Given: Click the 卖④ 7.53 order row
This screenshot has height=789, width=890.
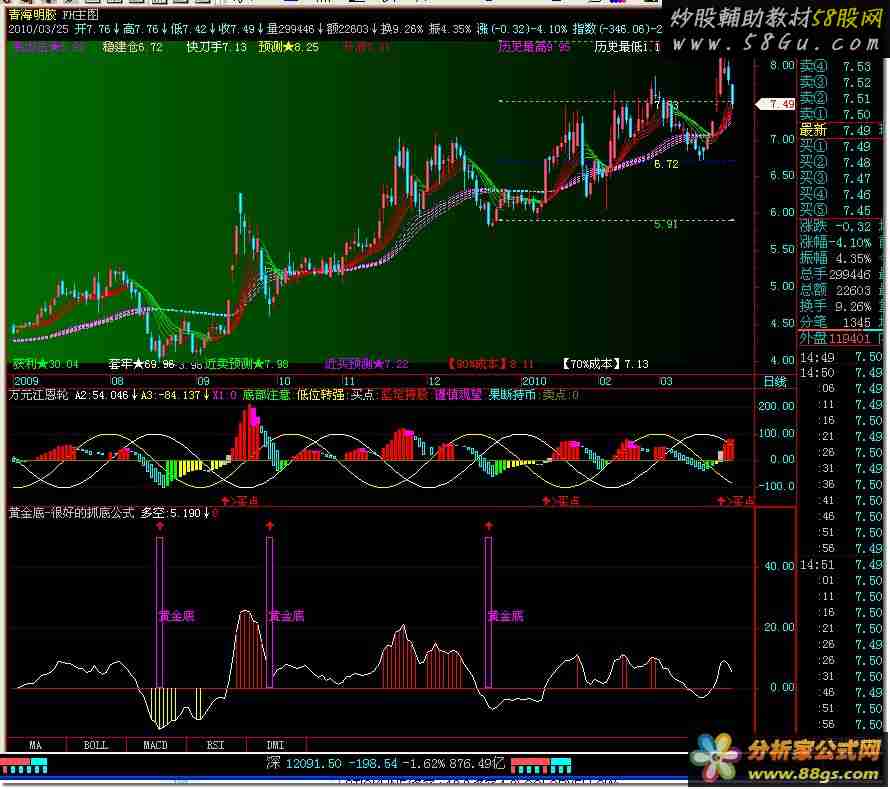Looking at the screenshot, I should (x=836, y=66).
